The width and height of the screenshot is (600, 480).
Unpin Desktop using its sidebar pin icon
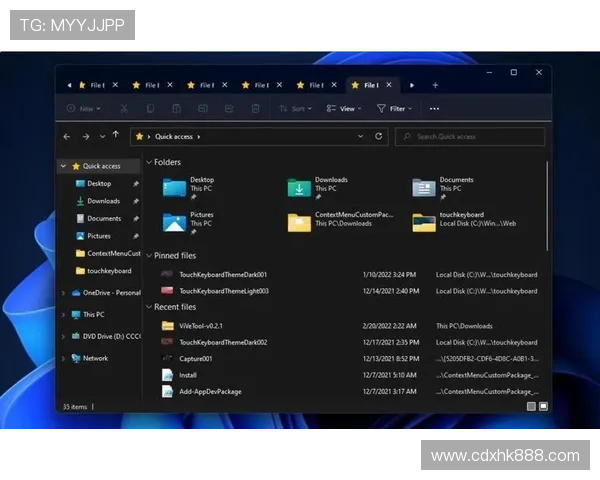coord(136,184)
